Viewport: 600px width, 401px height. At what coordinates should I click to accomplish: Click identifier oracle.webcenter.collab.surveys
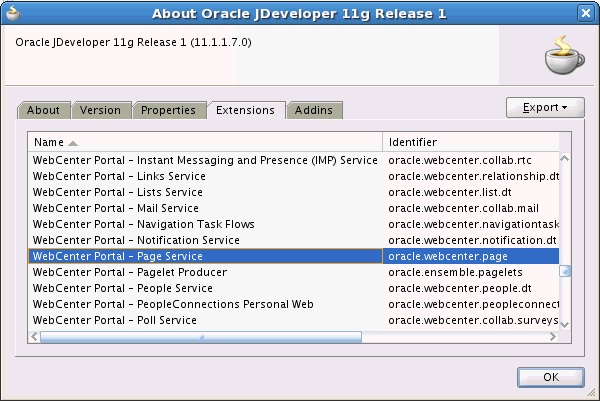pos(473,320)
